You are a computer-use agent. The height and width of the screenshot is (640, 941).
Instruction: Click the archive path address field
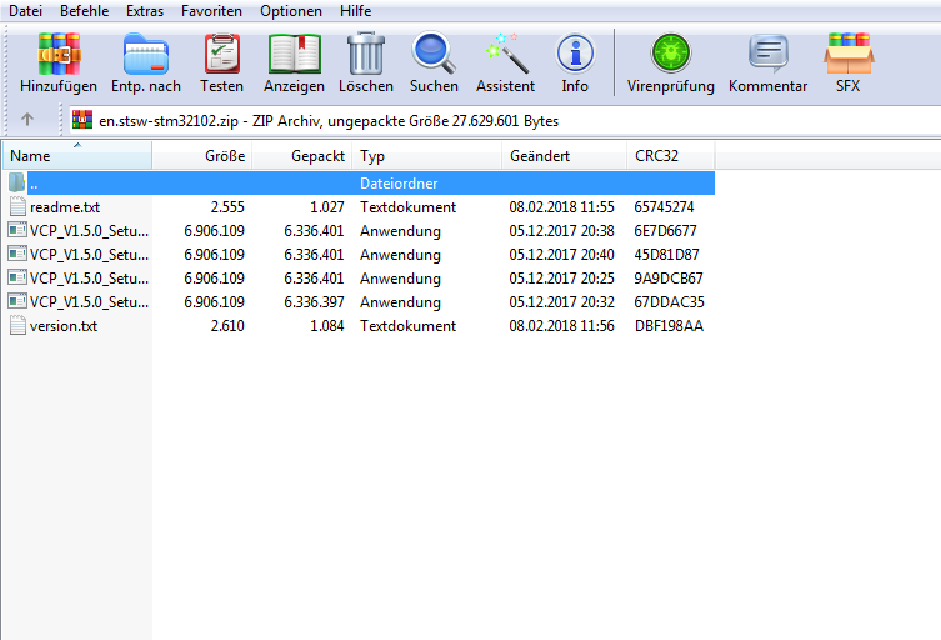pyautogui.click(x=504, y=121)
